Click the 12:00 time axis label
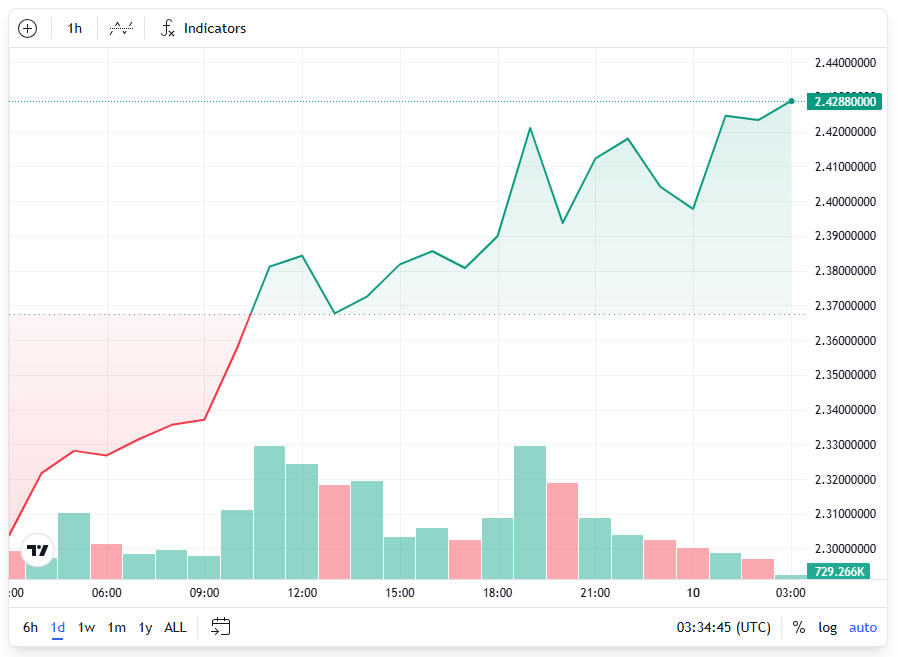The image size is (898, 657). tap(302, 593)
